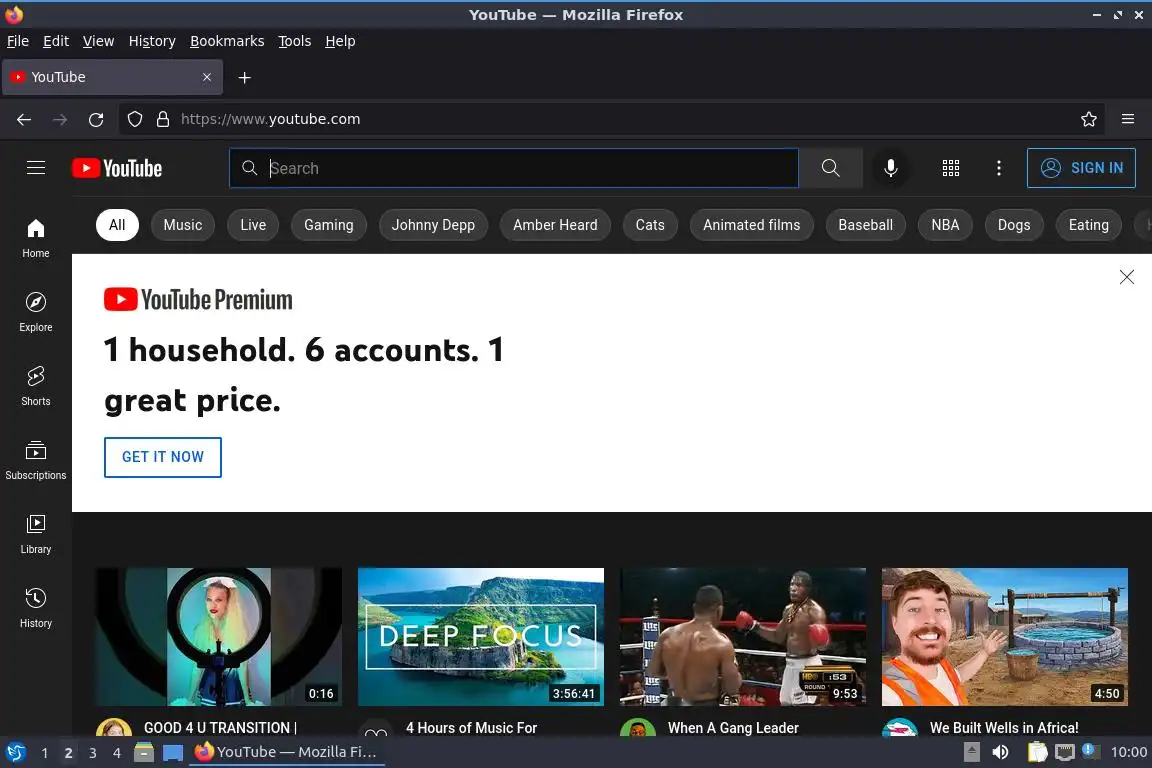This screenshot has height=768, width=1152.
Task: Open the YouTube guide hamburger menu
Action: click(x=35, y=168)
